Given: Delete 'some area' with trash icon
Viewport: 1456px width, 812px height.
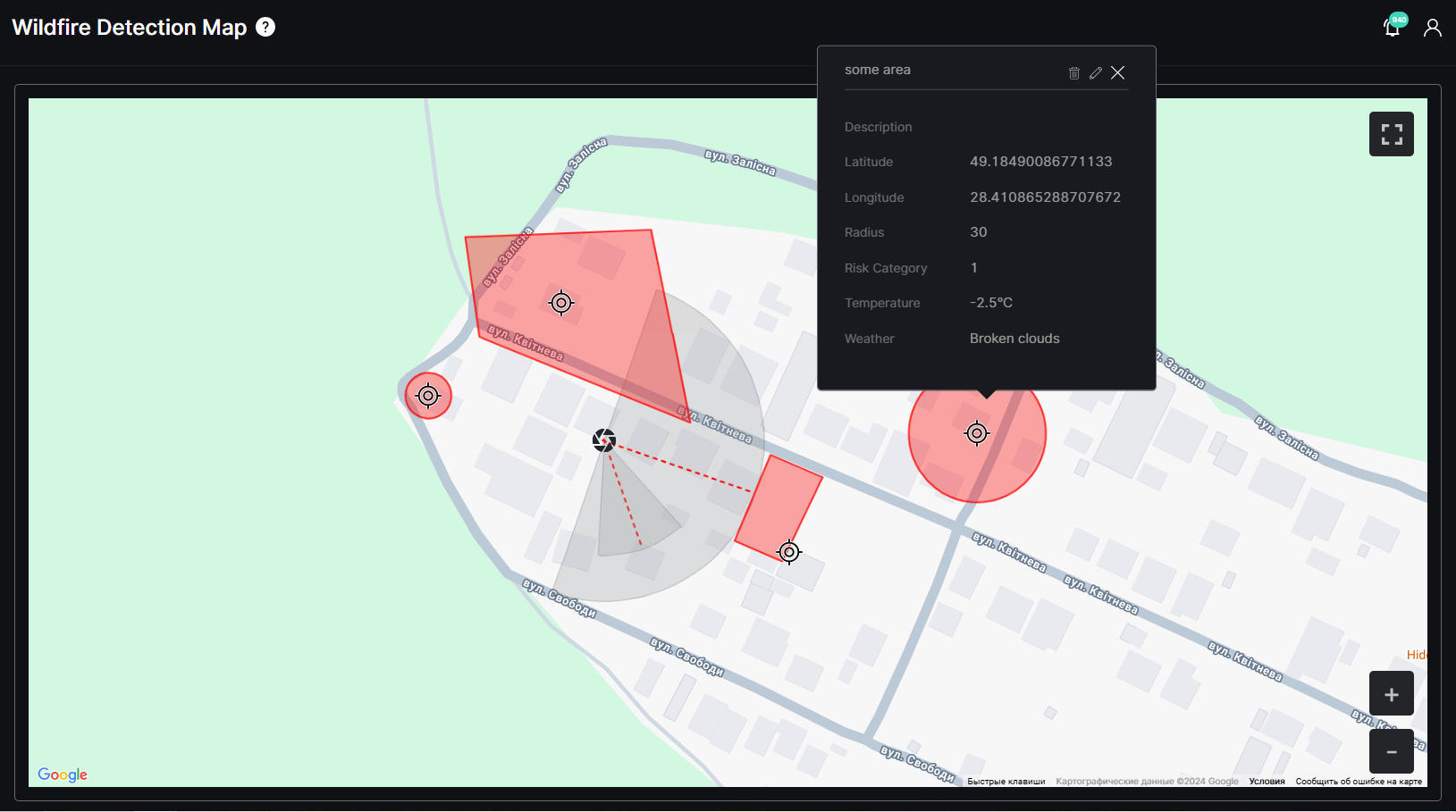Looking at the screenshot, I should [x=1074, y=73].
